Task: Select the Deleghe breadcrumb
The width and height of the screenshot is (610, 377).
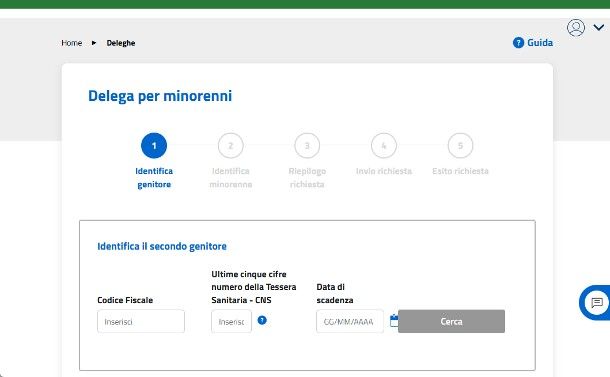Action: coord(121,43)
